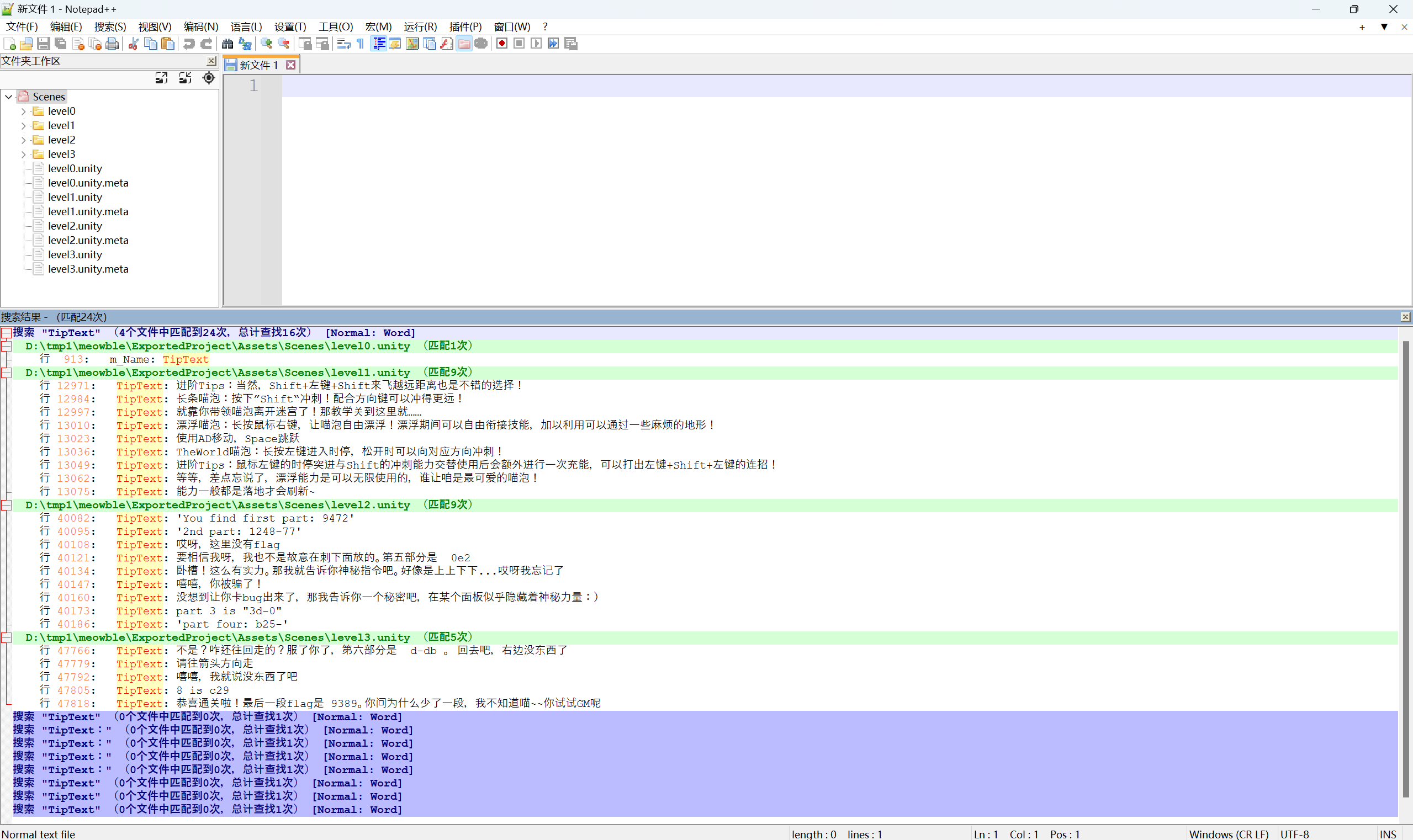
Task: Click the Close All toolbar icon
Action: tap(95, 44)
